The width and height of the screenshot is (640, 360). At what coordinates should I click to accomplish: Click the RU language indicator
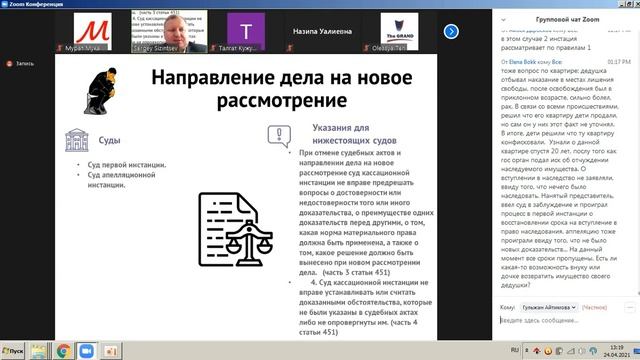515,350
